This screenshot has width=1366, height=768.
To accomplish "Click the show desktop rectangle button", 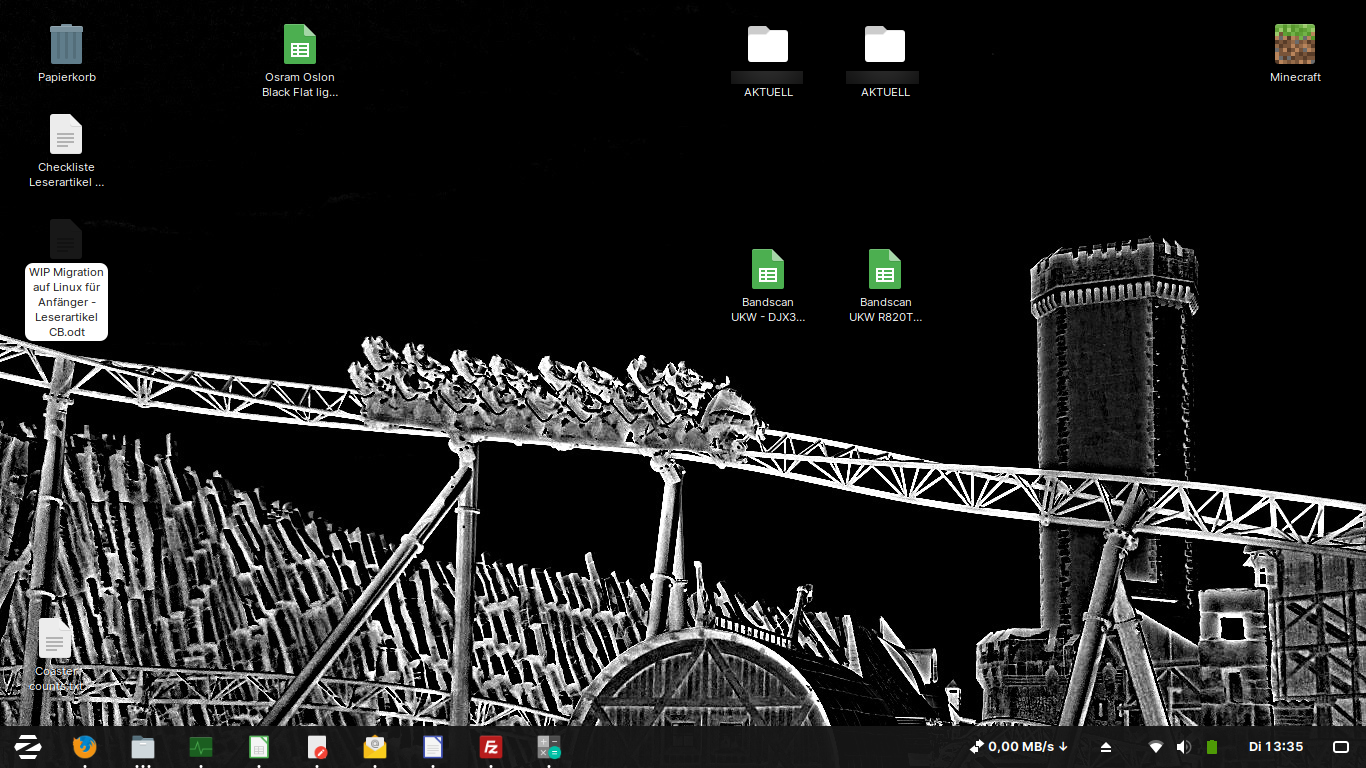I will (1341, 747).
